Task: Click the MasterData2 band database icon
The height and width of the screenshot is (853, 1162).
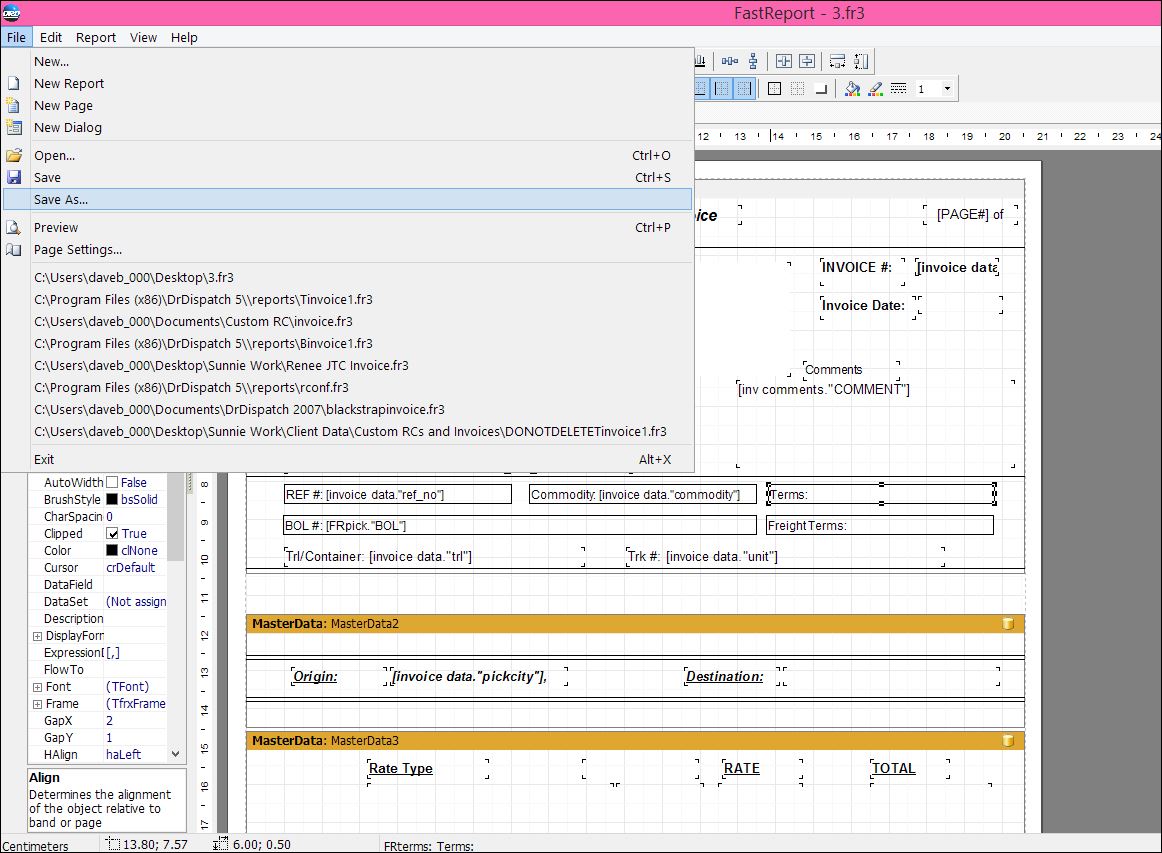Action: tap(1008, 623)
